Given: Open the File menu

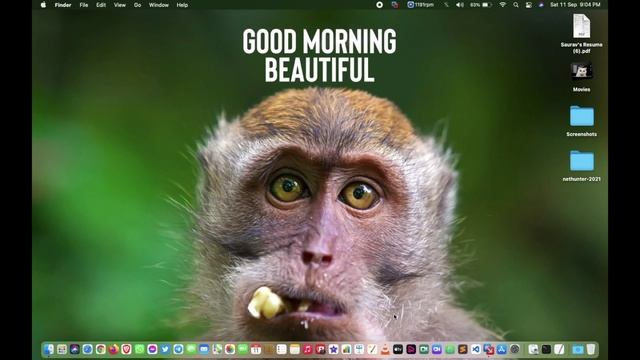Looking at the screenshot, I should coord(84,5).
